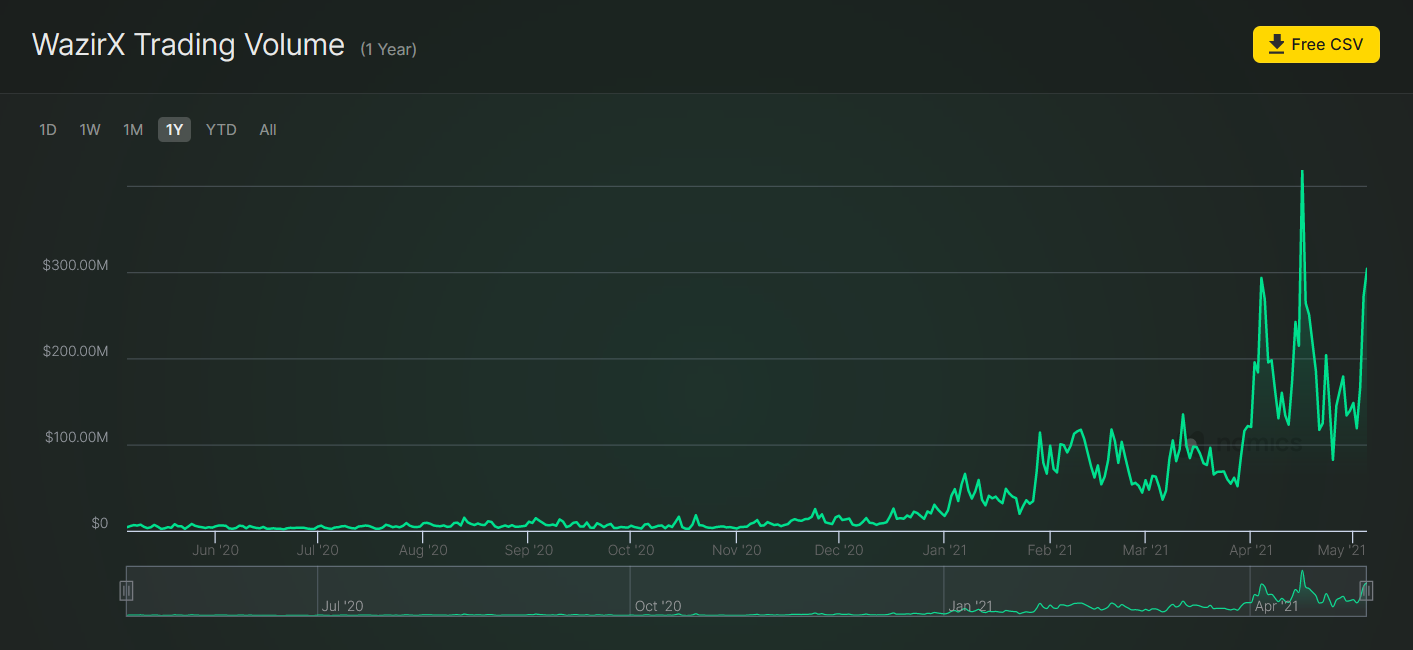Click the Jun '20 axis label
Image resolution: width=1413 pixels, height=650 pixels.
click(x=215, y=550)
